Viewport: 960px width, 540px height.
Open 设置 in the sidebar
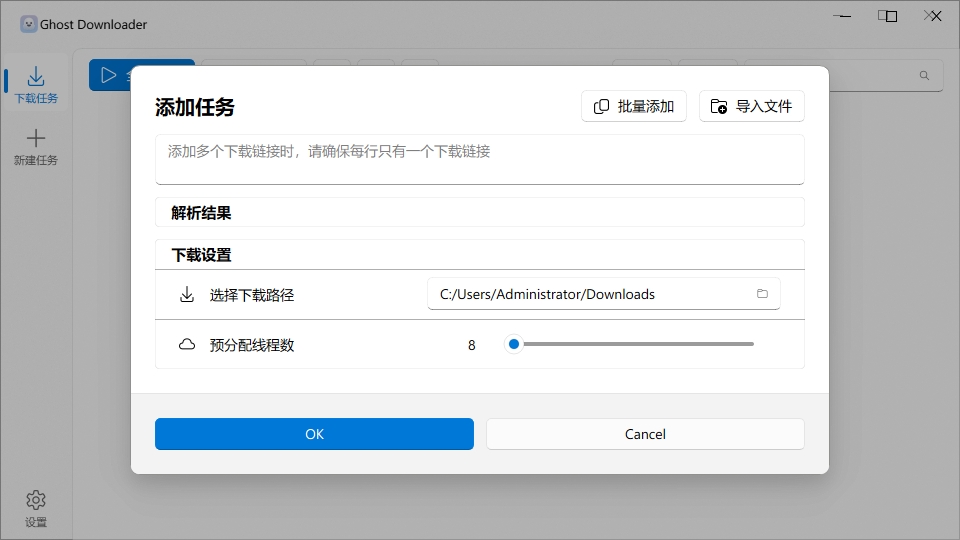tap(36, 509)
